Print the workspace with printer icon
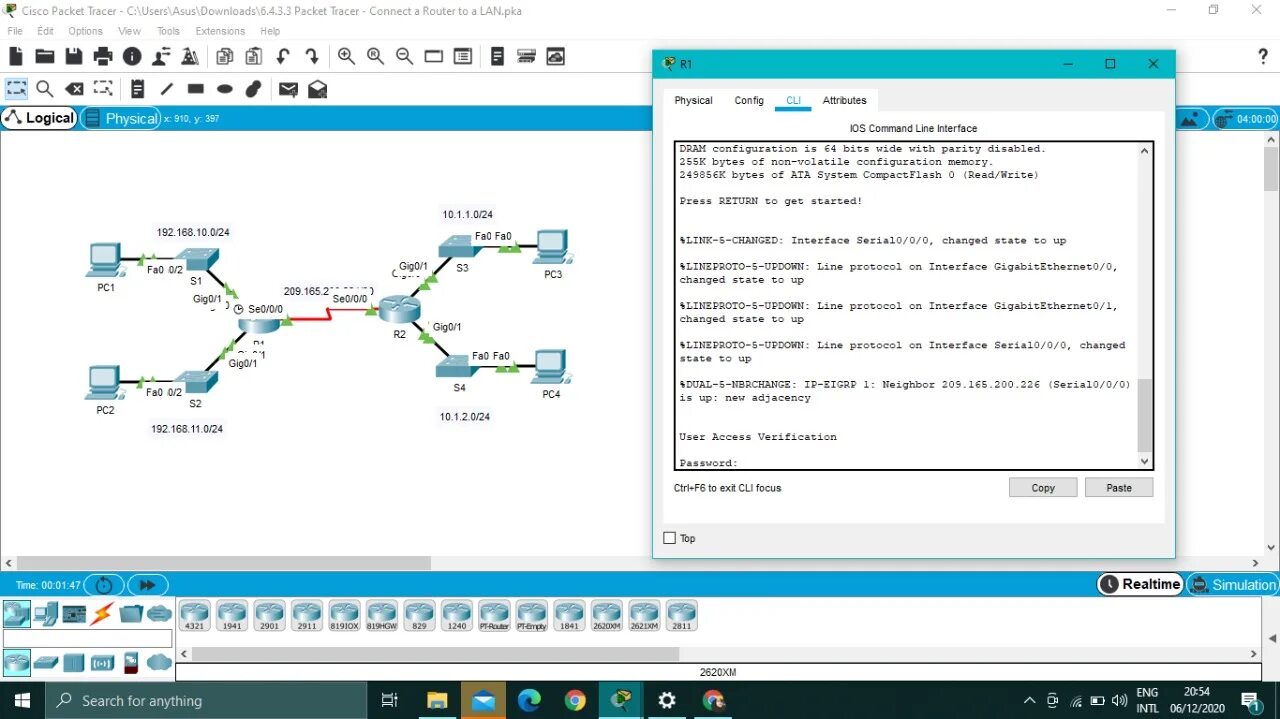1280x719 pixels. [x=103, y=57]
